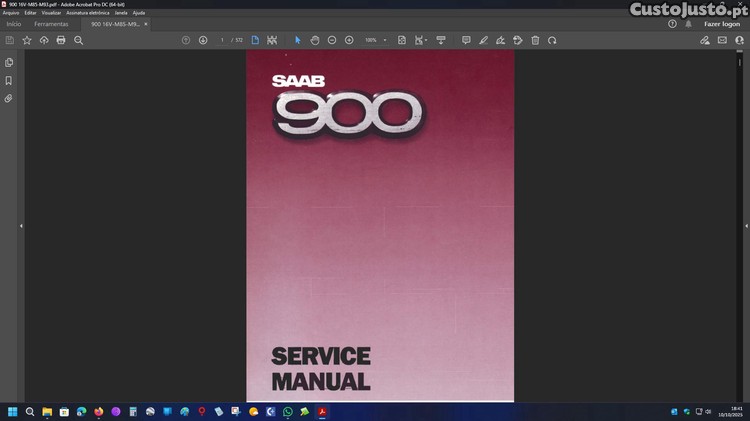The height and width of the screenshot is (421, 750).
Task: Go to the Início tab
Action: tap(14, 23)
